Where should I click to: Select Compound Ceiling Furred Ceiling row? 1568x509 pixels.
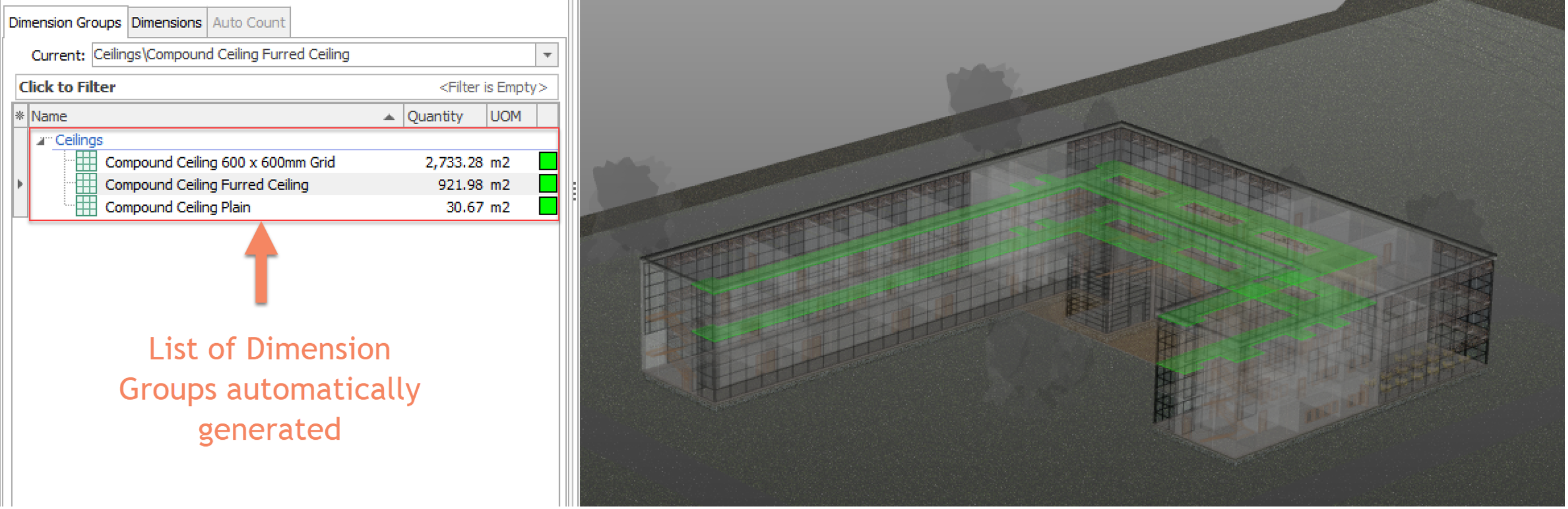point(293,185)
